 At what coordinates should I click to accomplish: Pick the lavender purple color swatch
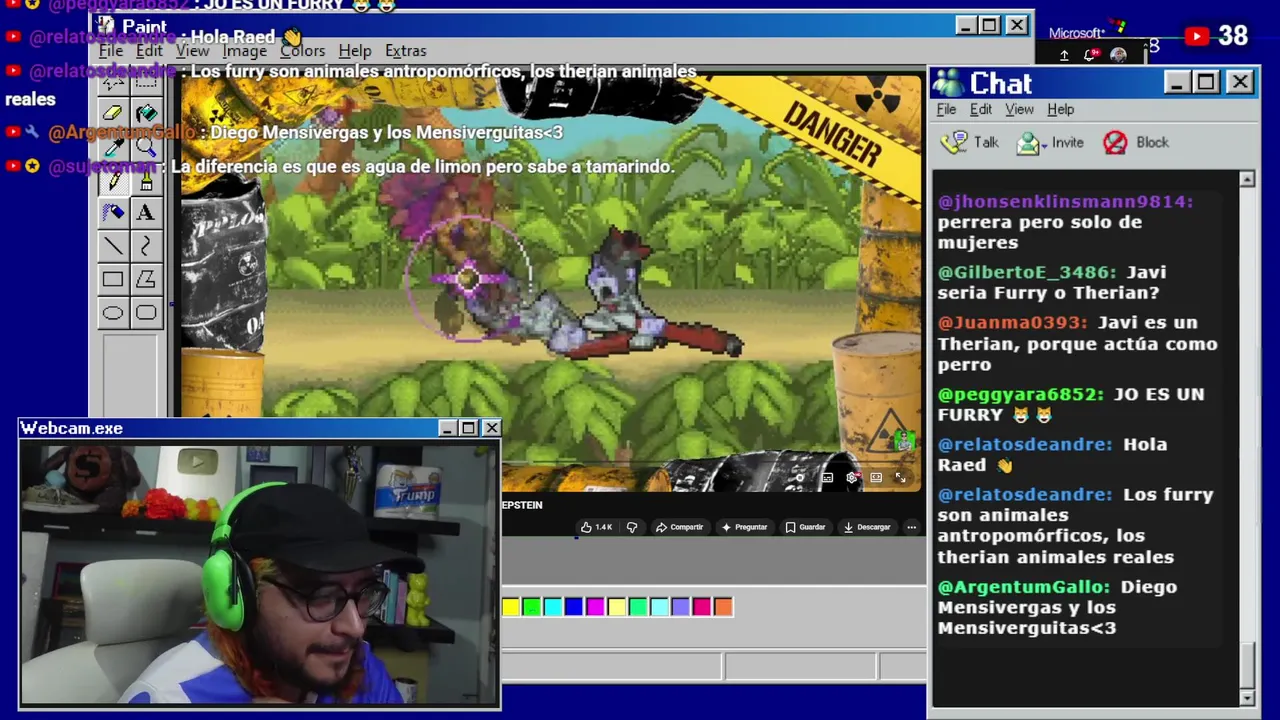[x=680, y=606]
